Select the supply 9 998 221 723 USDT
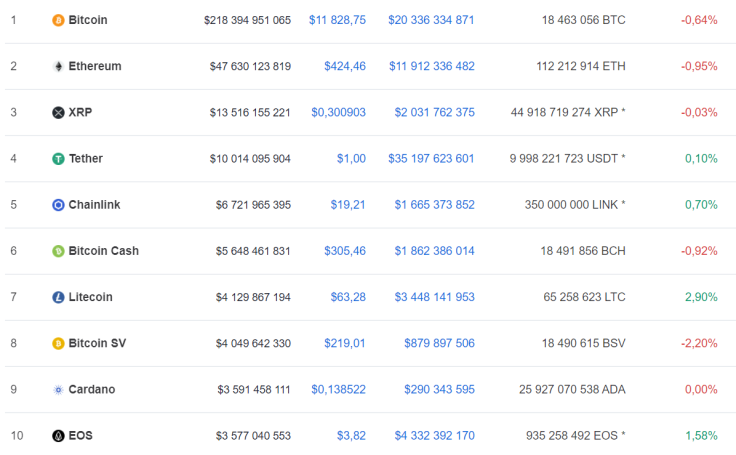 564,159
